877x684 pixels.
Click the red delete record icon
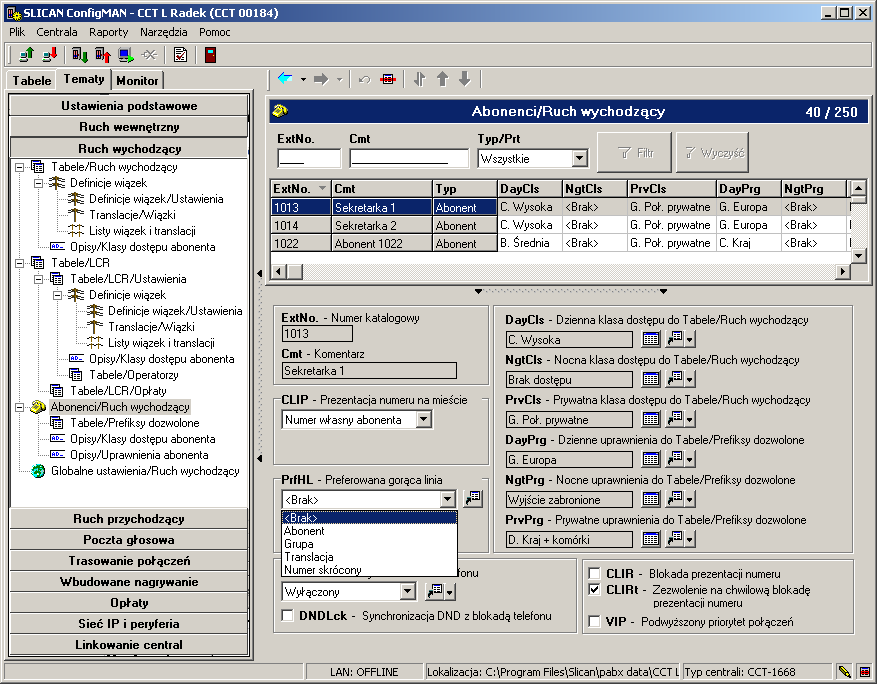[x=388, y=79]
